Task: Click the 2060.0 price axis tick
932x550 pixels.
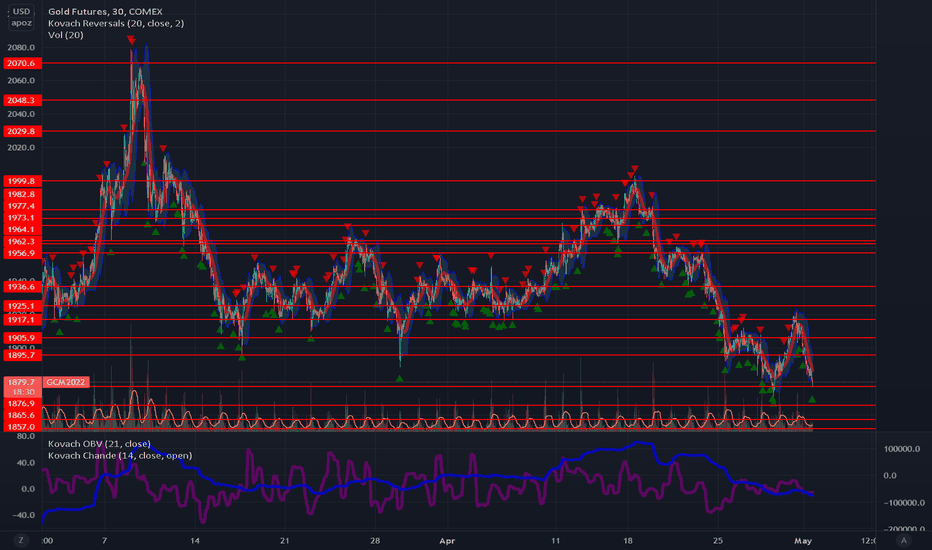Action: (x=21, y=80)
